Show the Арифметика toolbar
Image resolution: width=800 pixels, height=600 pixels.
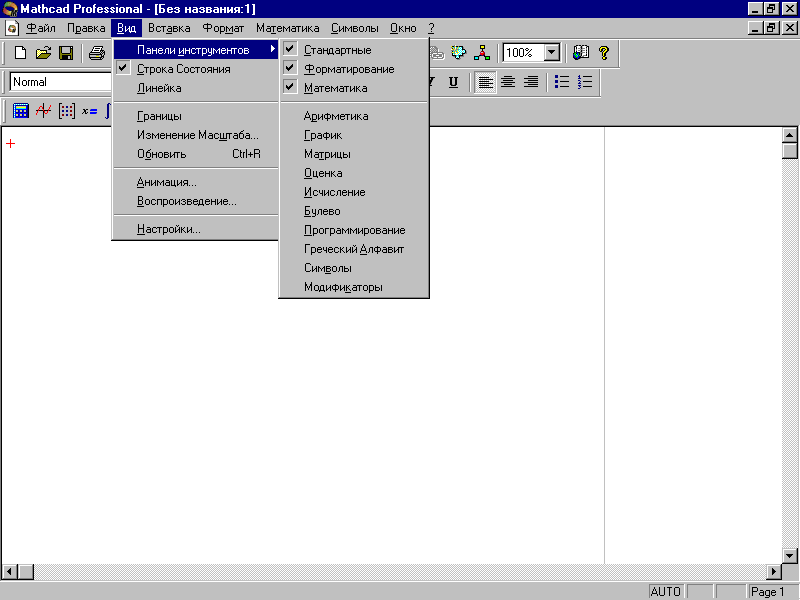[354, 116]
